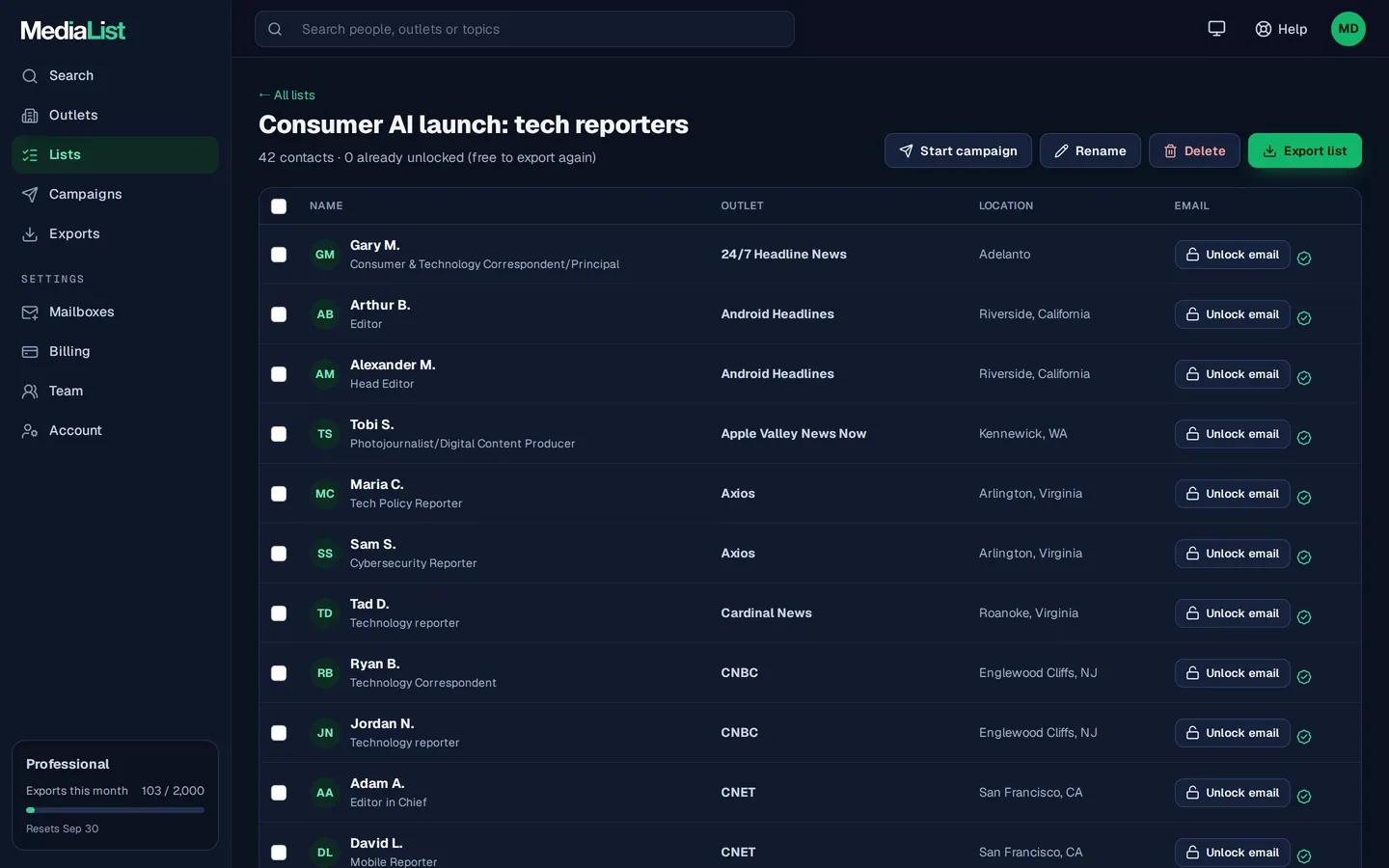1389x868 pixels.
Task: Click the OUTLET column header
Action: [x=742, y=206]
